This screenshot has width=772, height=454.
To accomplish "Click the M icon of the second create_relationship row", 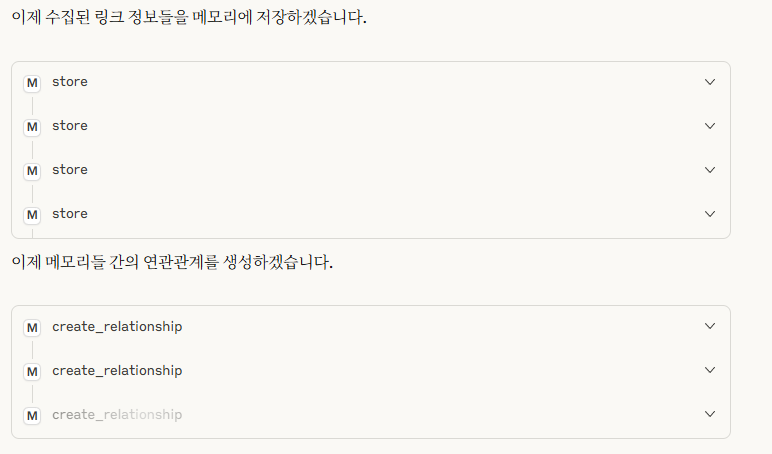I will tap(32, 372).
